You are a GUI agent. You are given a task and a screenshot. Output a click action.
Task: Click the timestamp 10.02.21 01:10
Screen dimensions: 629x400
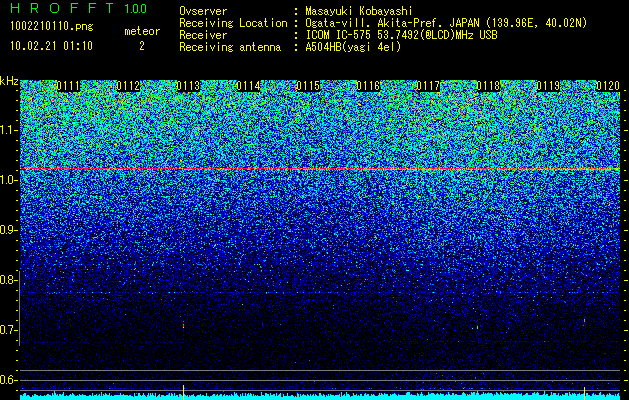(51, 46)
